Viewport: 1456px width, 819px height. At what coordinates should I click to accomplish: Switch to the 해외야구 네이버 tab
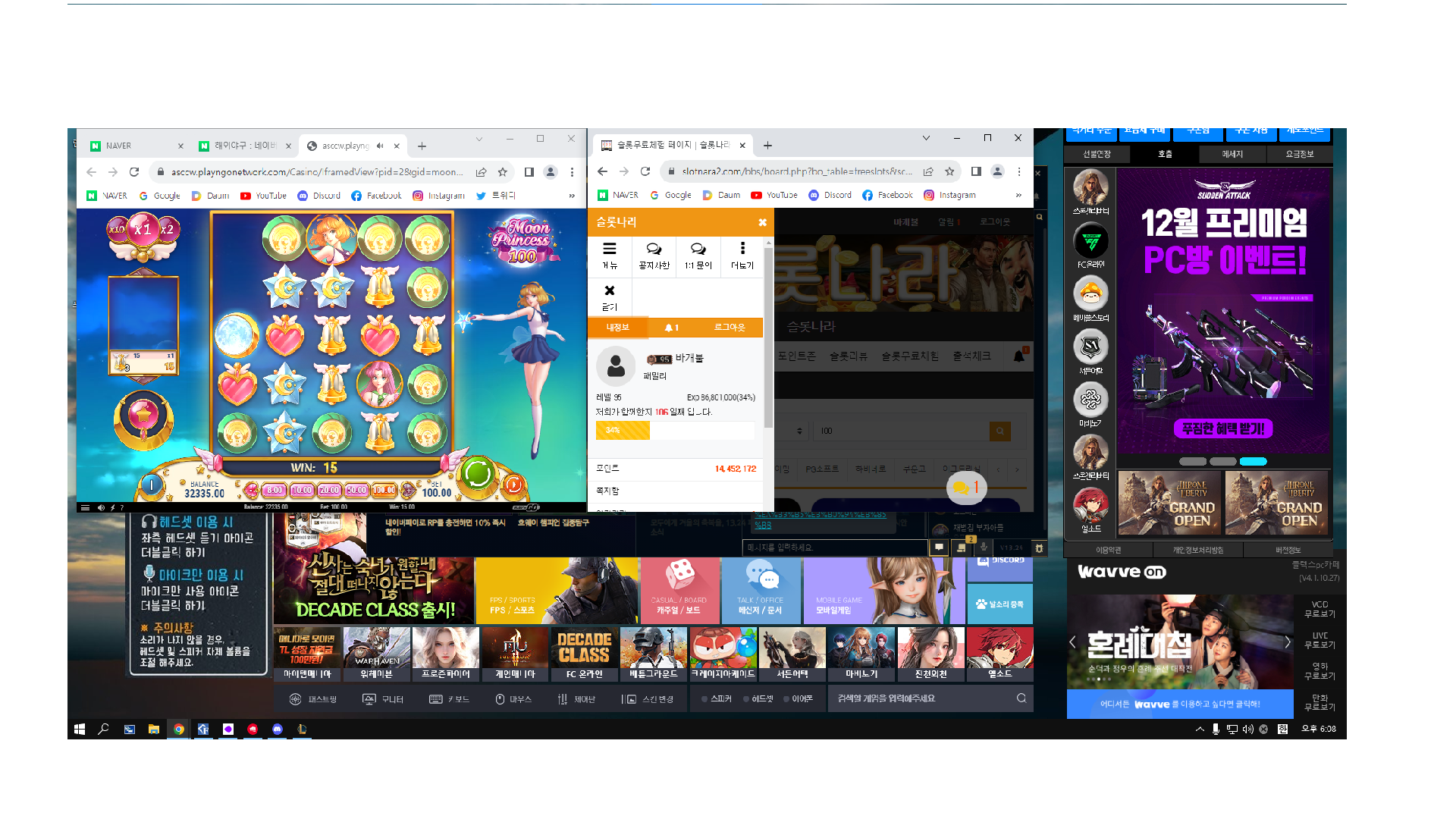coord(245,146)
